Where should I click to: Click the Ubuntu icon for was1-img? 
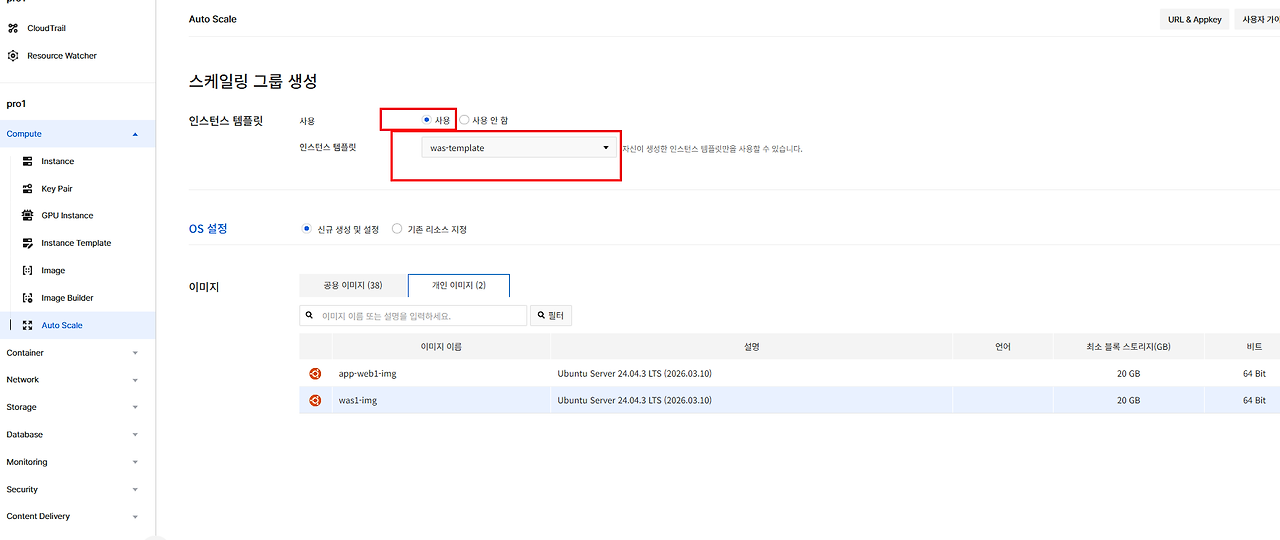click(x=315, y=400)
